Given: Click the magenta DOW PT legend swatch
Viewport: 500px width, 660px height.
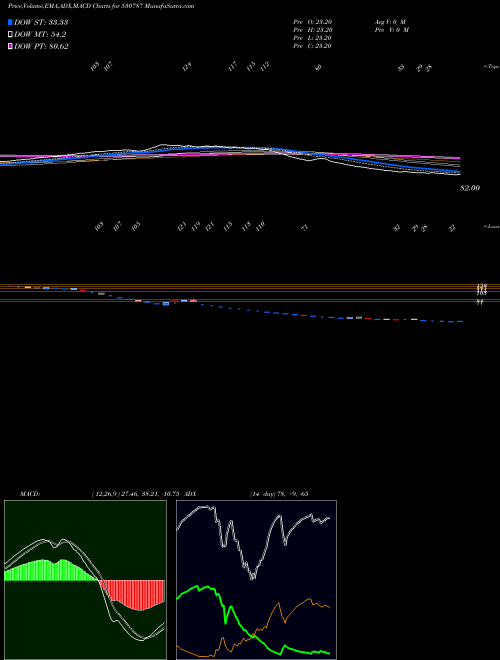Looking at the screenshot, I should [10, 46].
